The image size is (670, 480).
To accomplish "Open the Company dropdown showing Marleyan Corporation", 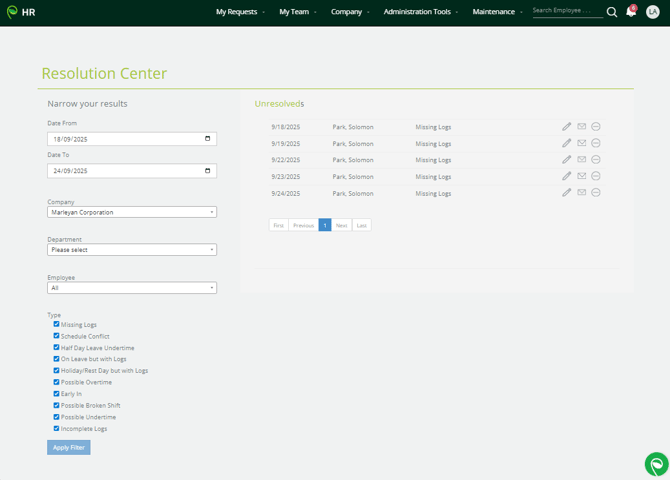I will pos(132,212).
